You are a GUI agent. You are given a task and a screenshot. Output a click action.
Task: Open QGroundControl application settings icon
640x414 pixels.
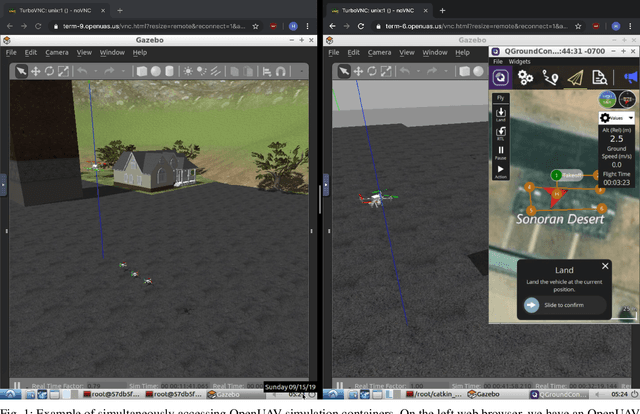coord(500,78)
